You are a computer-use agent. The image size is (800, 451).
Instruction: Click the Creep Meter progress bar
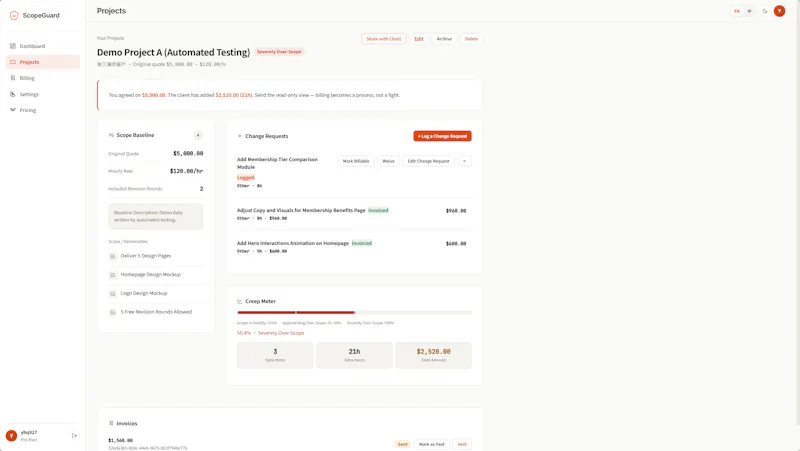pos(354,312)
